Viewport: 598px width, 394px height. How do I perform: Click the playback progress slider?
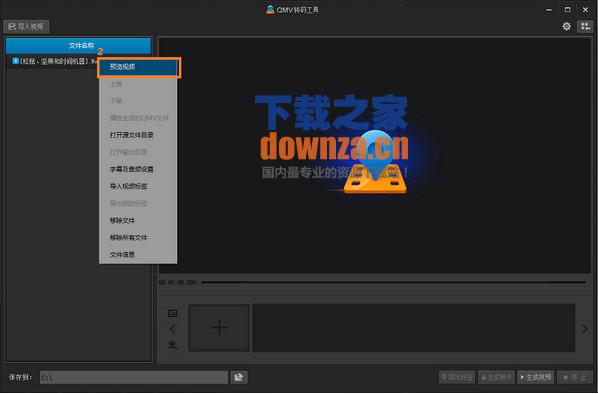click(x=394, y=283)
